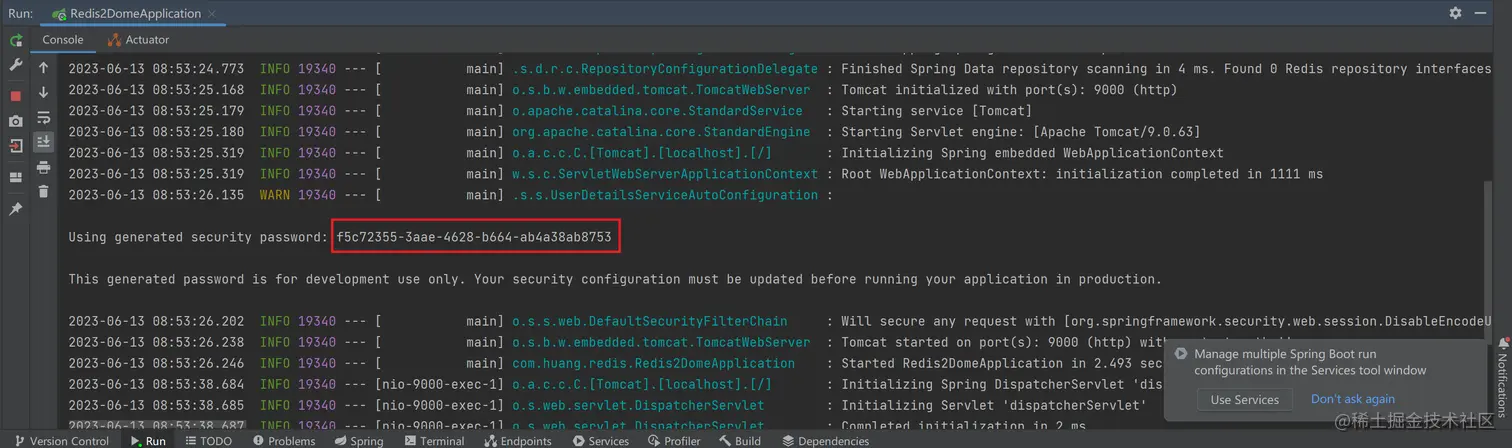Image resolution: width=1512 pixels, height=448 pixels.
Task: Pin the Run tab with the pin icon
Action: (x=16, y=209)
